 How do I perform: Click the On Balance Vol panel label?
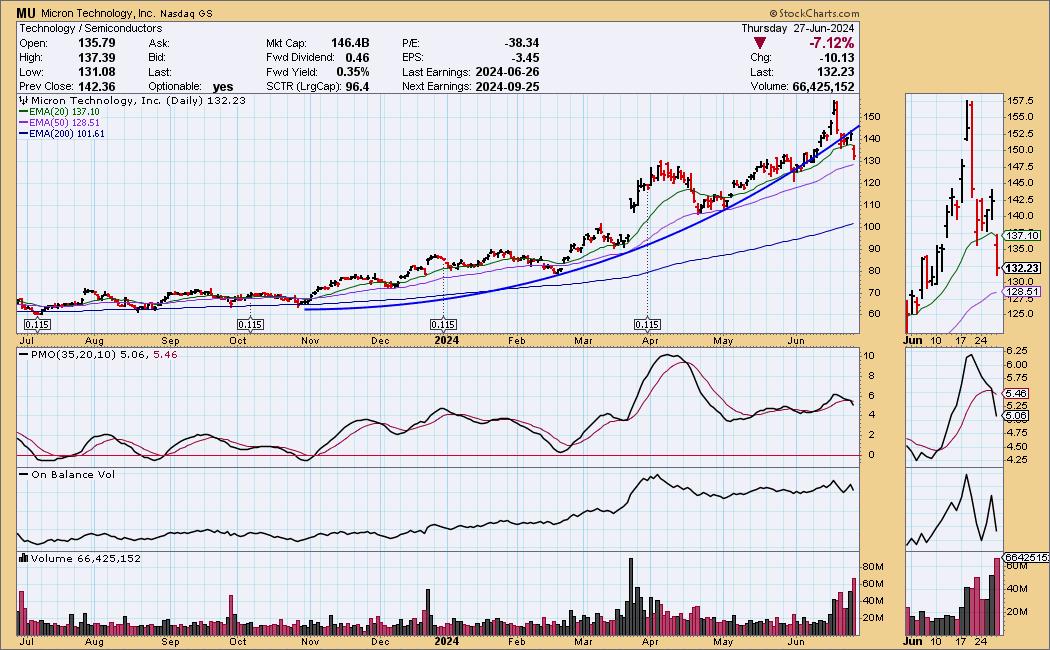point(73,475)
